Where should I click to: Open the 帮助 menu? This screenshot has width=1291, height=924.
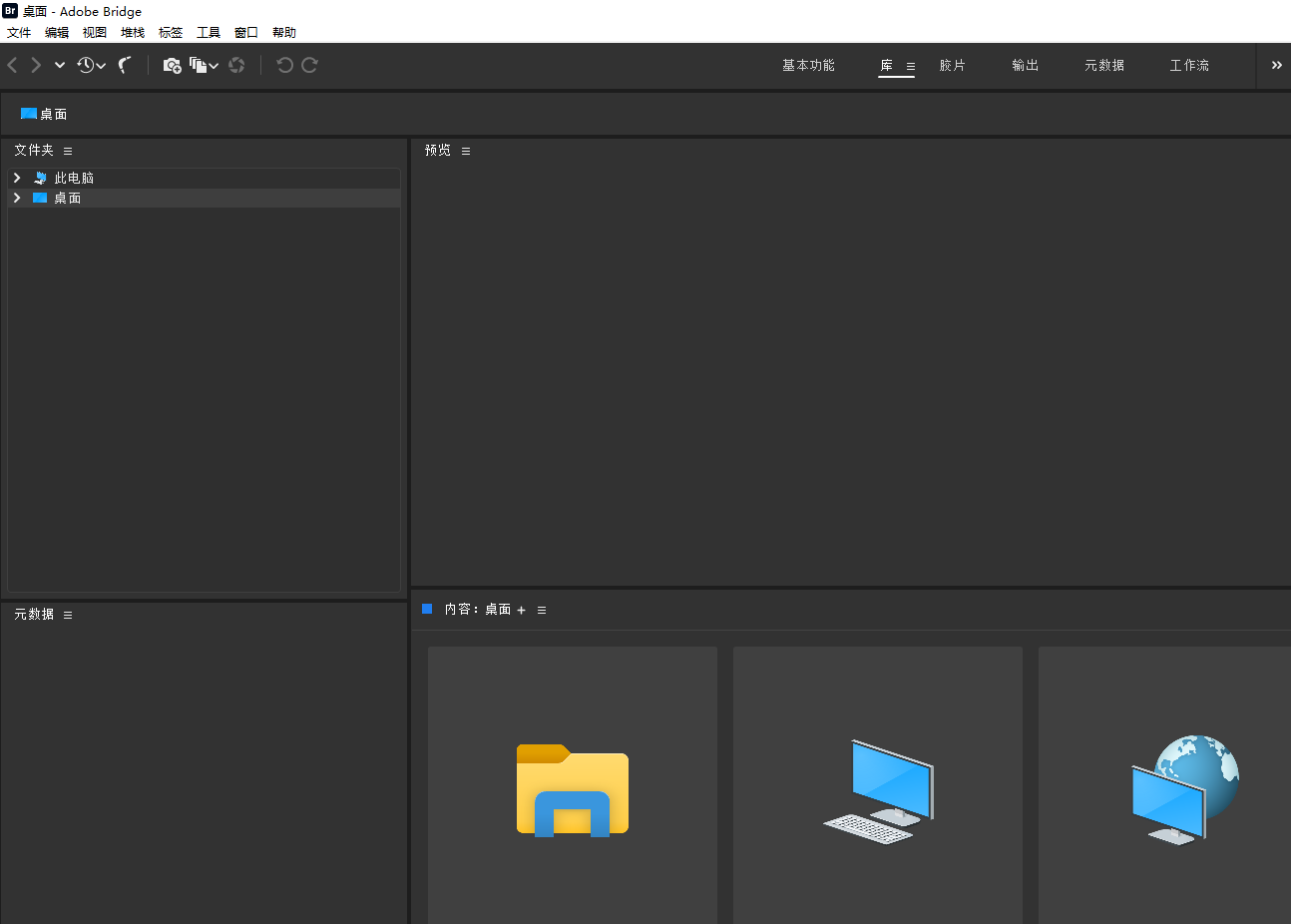click(x=284, y=33)
